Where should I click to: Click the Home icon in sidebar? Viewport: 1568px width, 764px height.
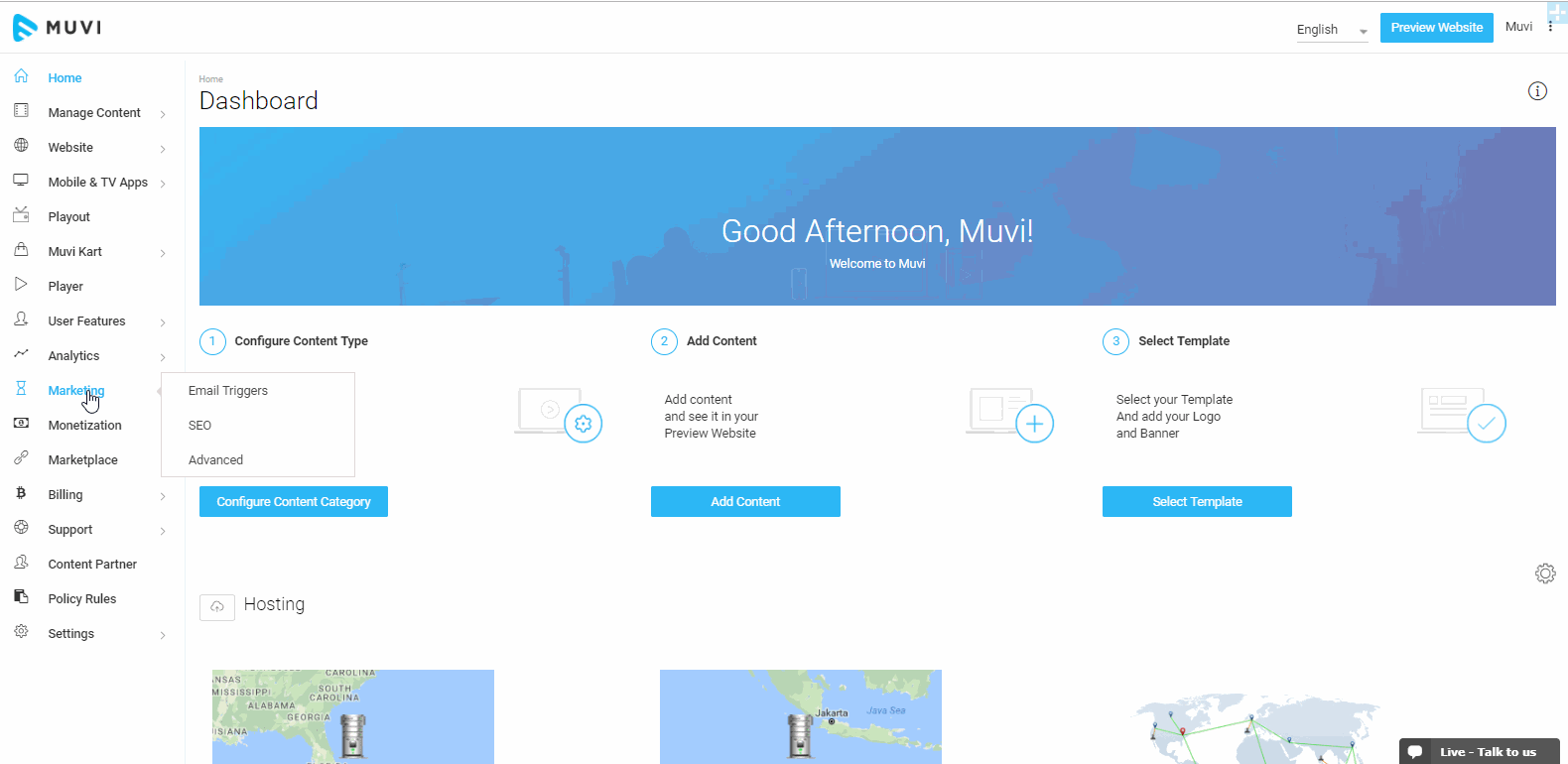tap(21, 76)
